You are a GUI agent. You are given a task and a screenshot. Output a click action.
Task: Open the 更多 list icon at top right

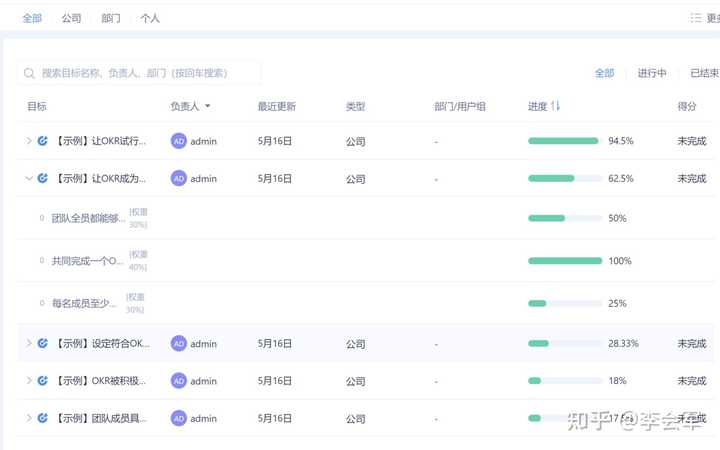[x=697, y=18]
